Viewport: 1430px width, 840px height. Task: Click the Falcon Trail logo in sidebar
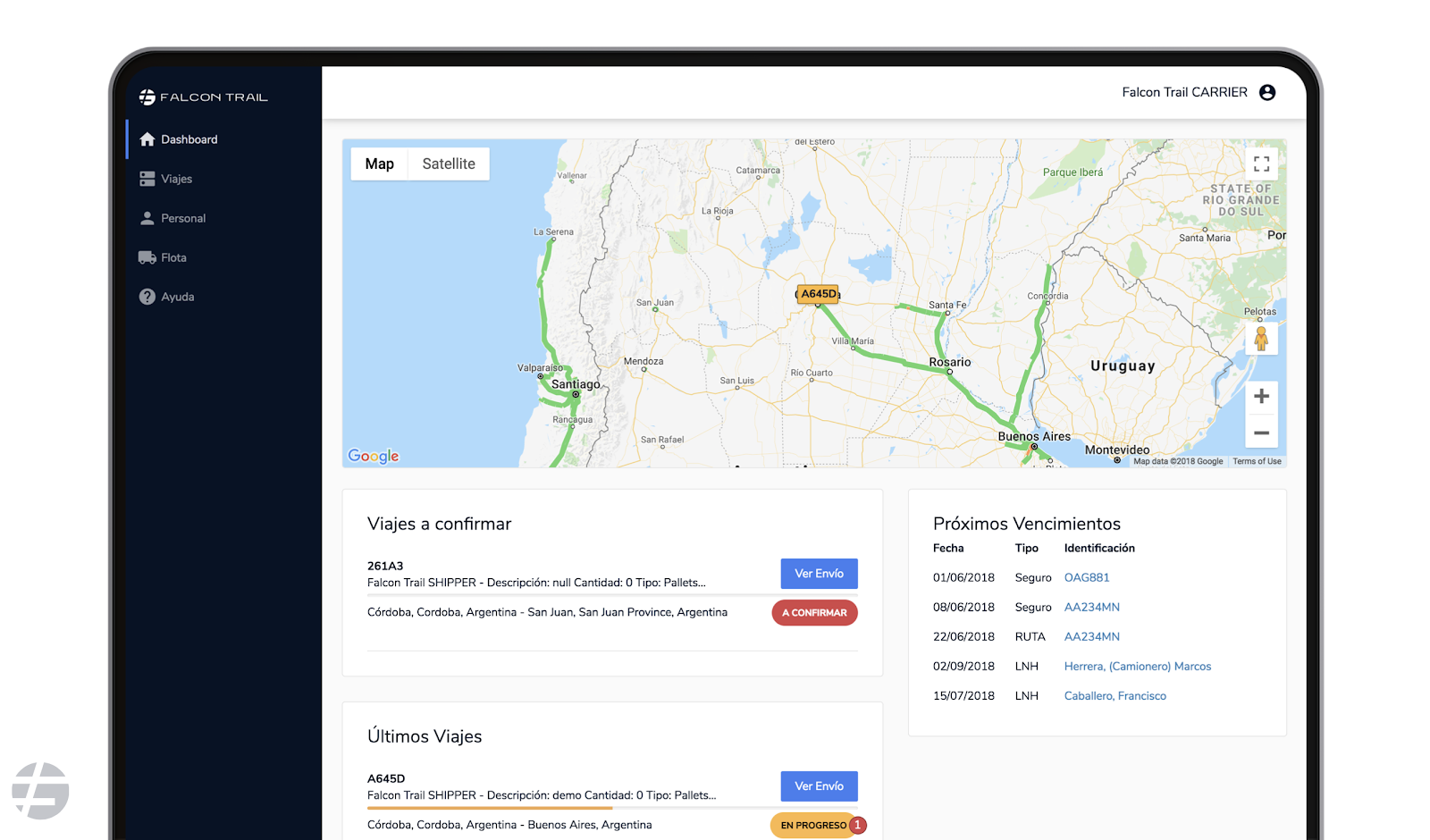pos(203,97)
